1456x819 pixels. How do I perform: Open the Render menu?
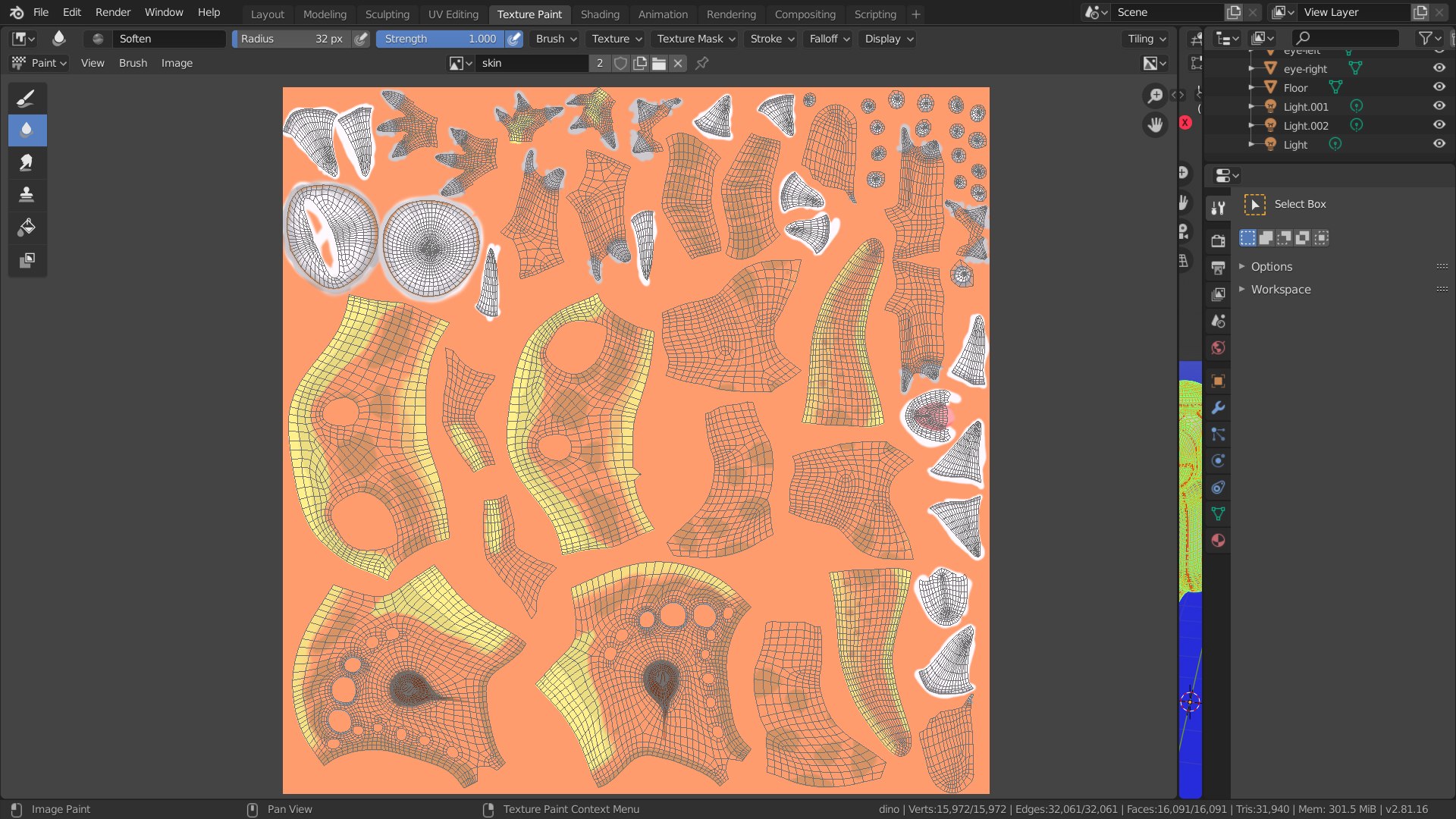click(x=112, y=12)
